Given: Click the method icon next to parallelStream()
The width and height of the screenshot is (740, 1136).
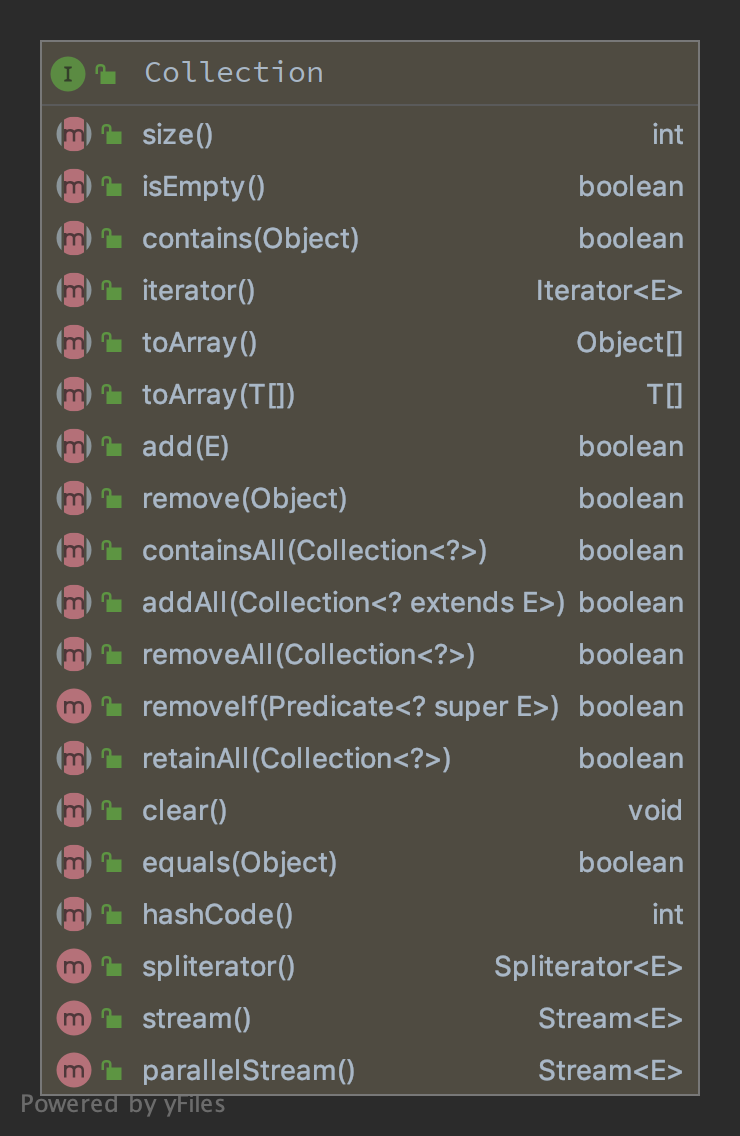Looking at the screenshot, I should (73, 1071).
